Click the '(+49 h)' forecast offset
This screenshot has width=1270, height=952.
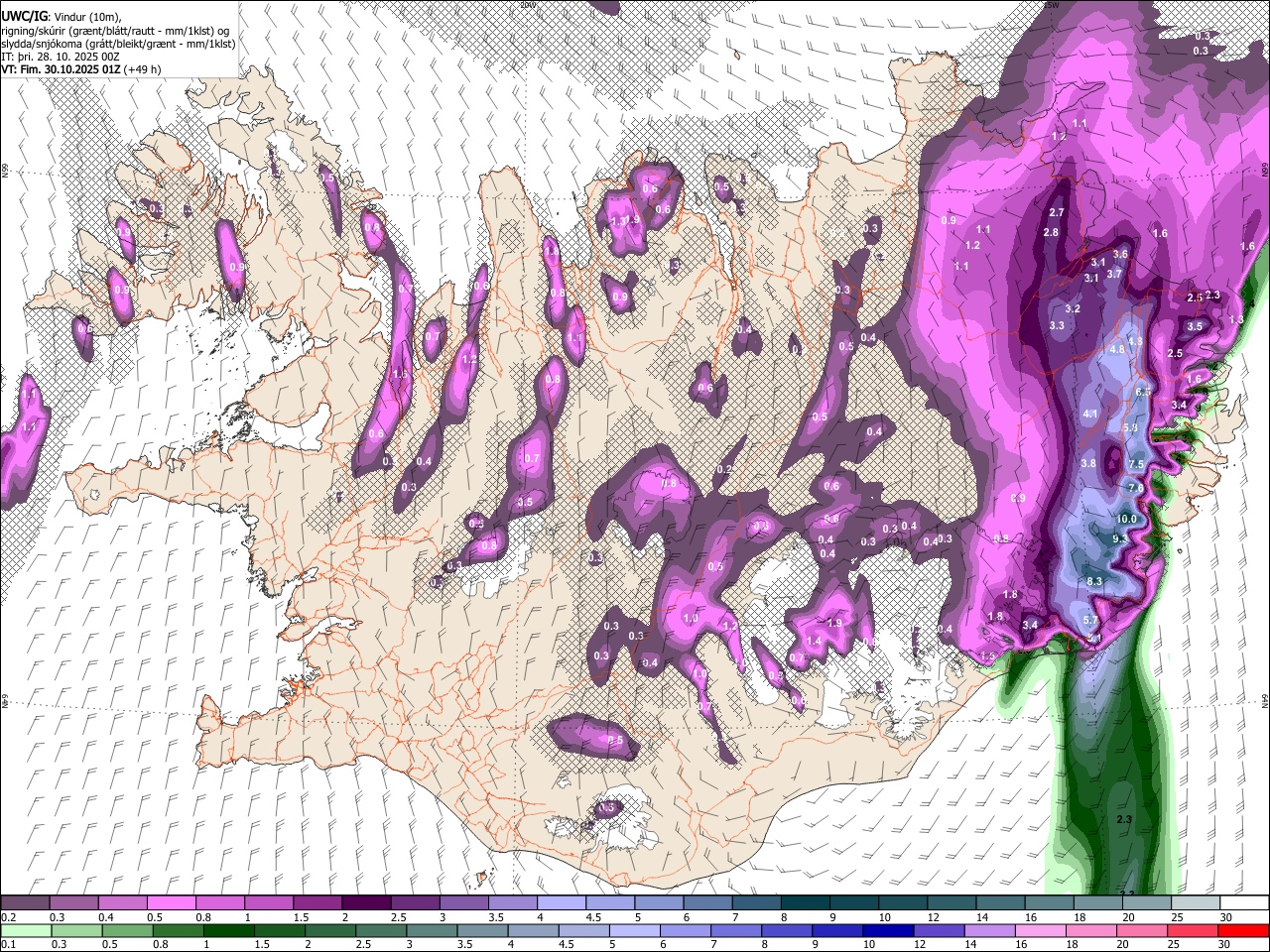(143, 70)
